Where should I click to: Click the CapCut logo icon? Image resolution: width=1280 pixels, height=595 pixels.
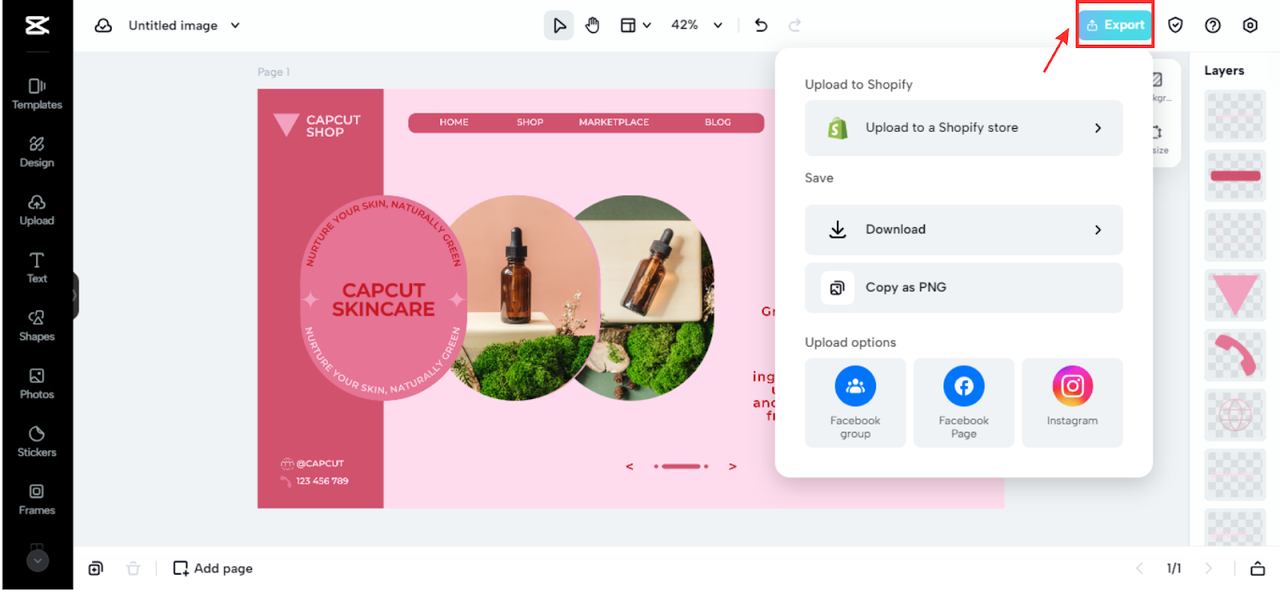[37, 25]
